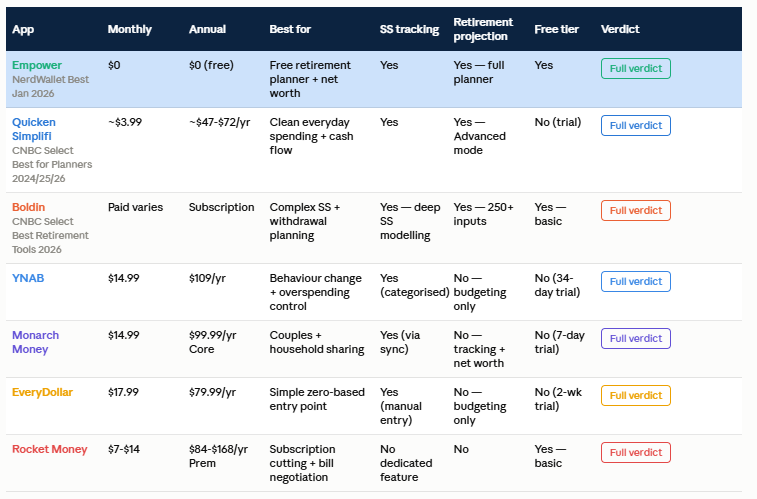Viewport: 757px width, 499px height.
Task: Follow the Quicken Simplifi app link
Action: point(34,129)
